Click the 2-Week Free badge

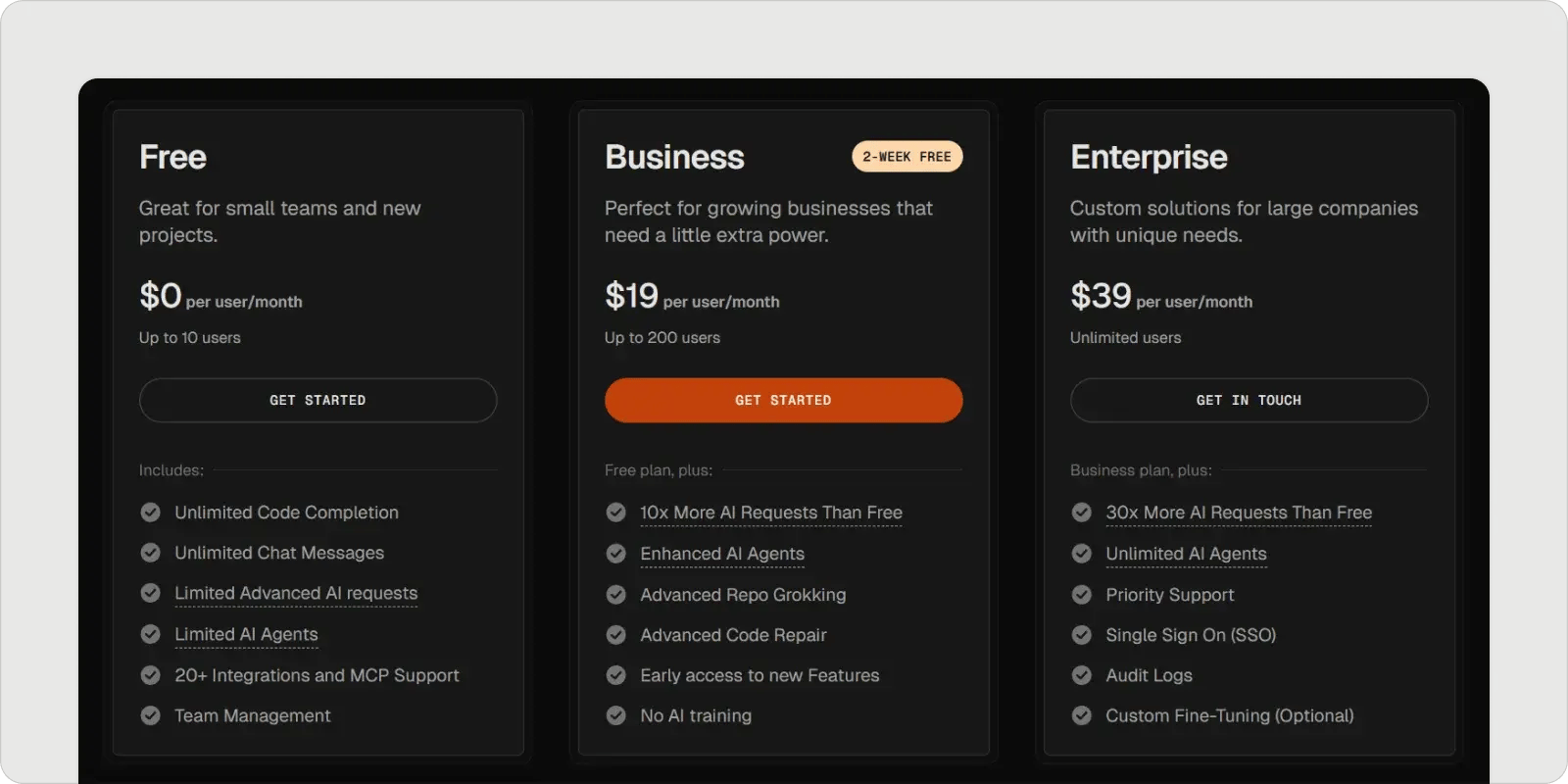point(906,157)
